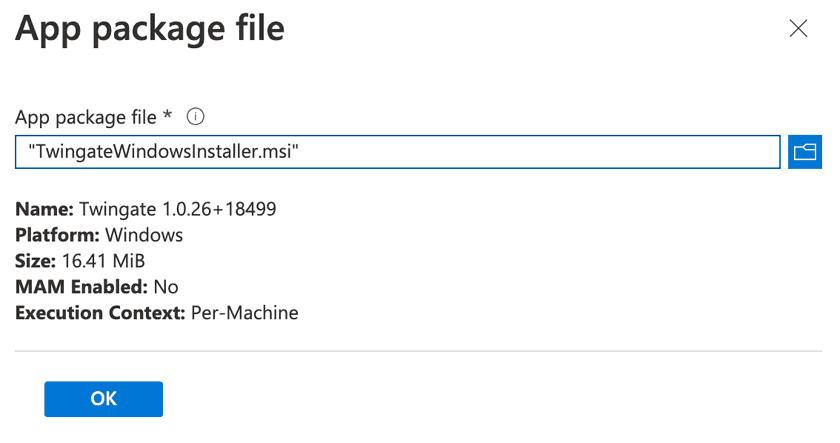
Task: Click the bold "Size:" label
Action: click(36, 261)
